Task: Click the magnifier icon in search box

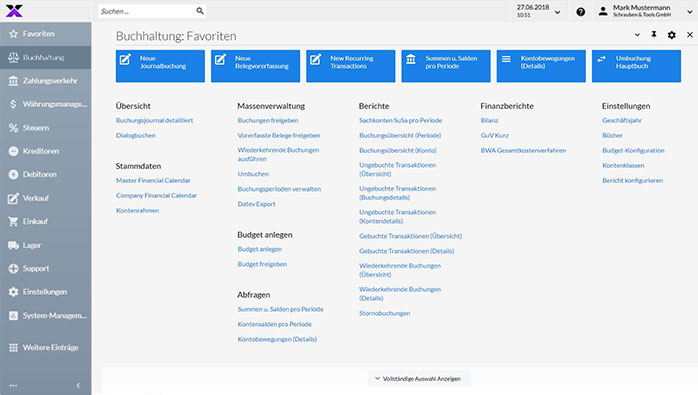Action: point(200,11)
